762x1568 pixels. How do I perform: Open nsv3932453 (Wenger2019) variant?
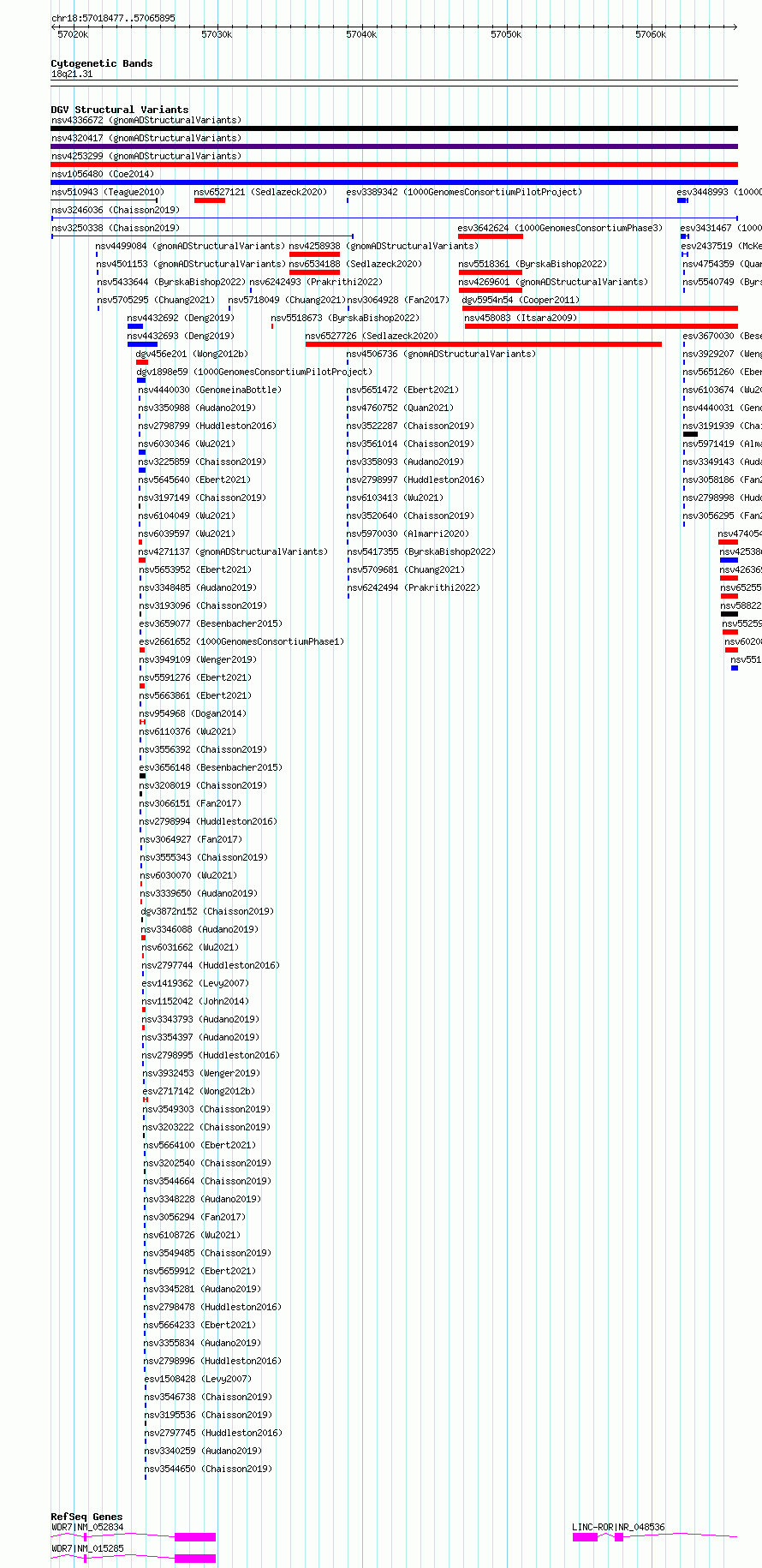click(x=201, y=1073)
